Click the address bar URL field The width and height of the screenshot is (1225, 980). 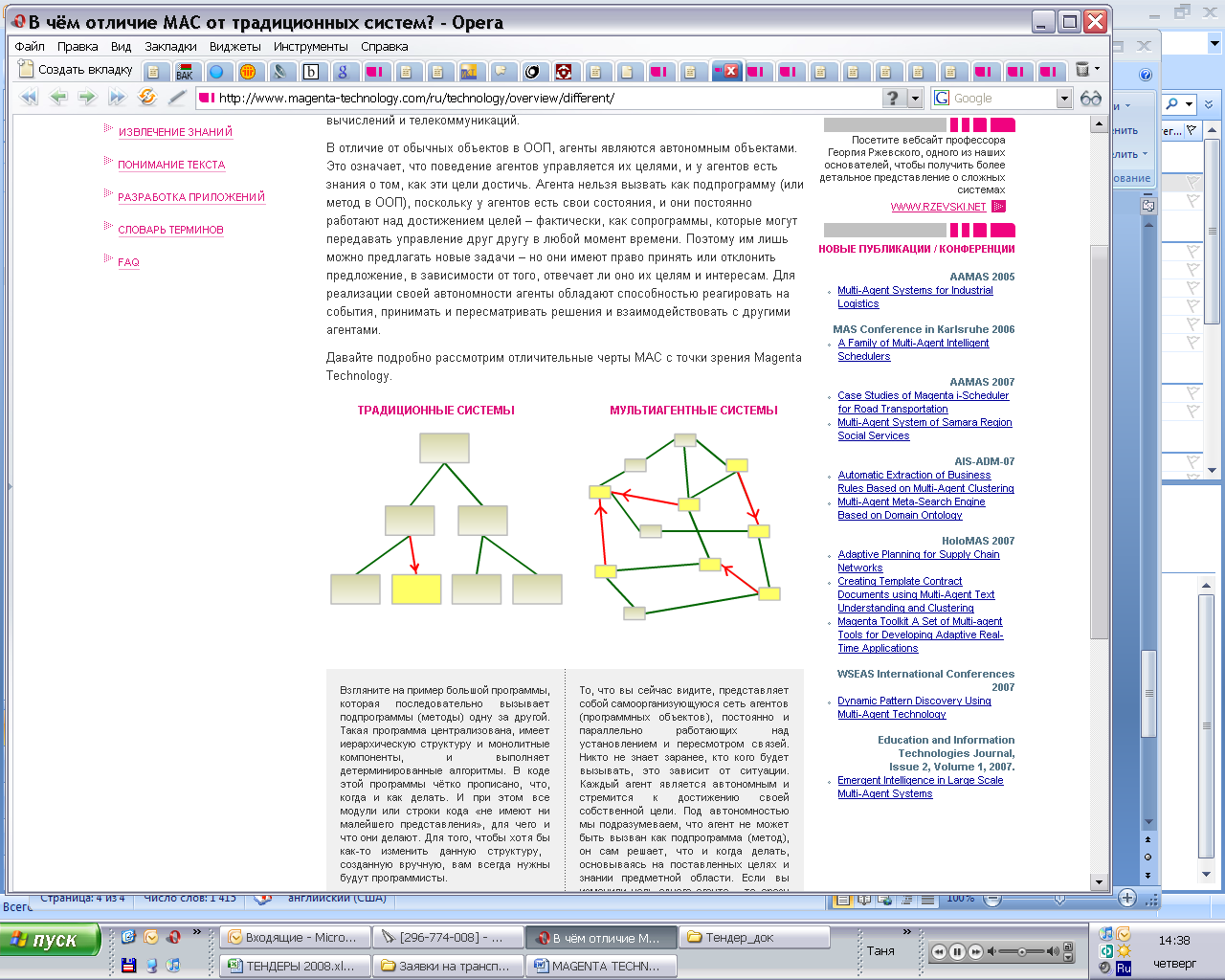[x=541, y=98]
